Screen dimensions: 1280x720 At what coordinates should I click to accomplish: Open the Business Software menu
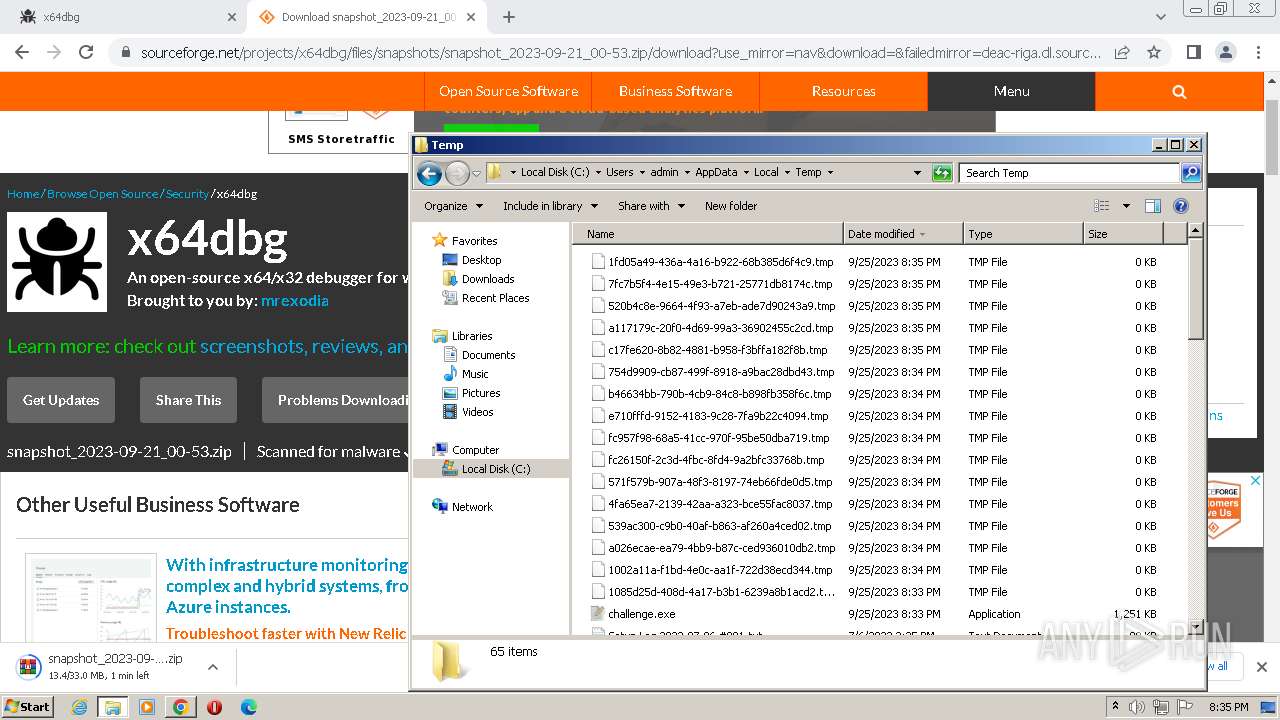675,91
